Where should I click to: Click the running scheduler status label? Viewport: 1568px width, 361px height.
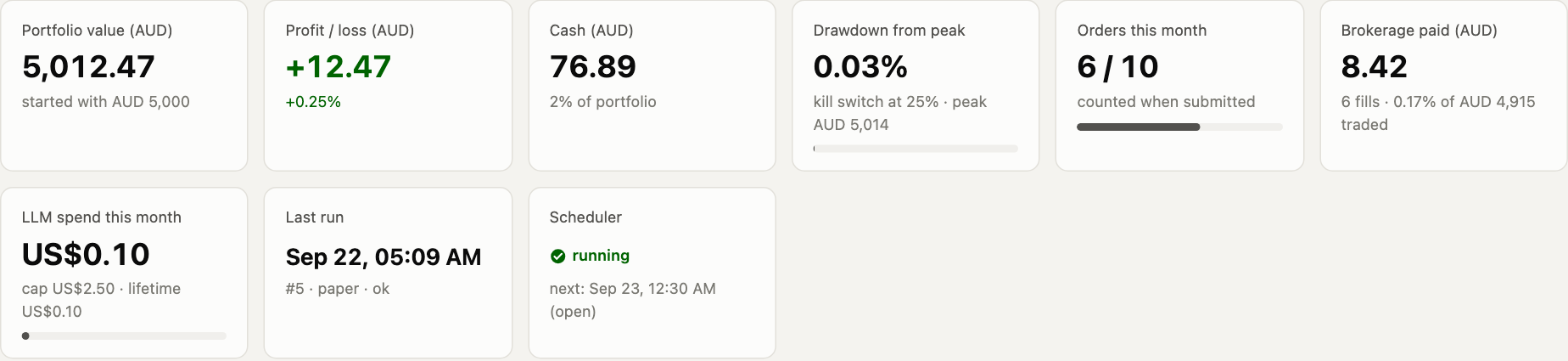[601, 256]
